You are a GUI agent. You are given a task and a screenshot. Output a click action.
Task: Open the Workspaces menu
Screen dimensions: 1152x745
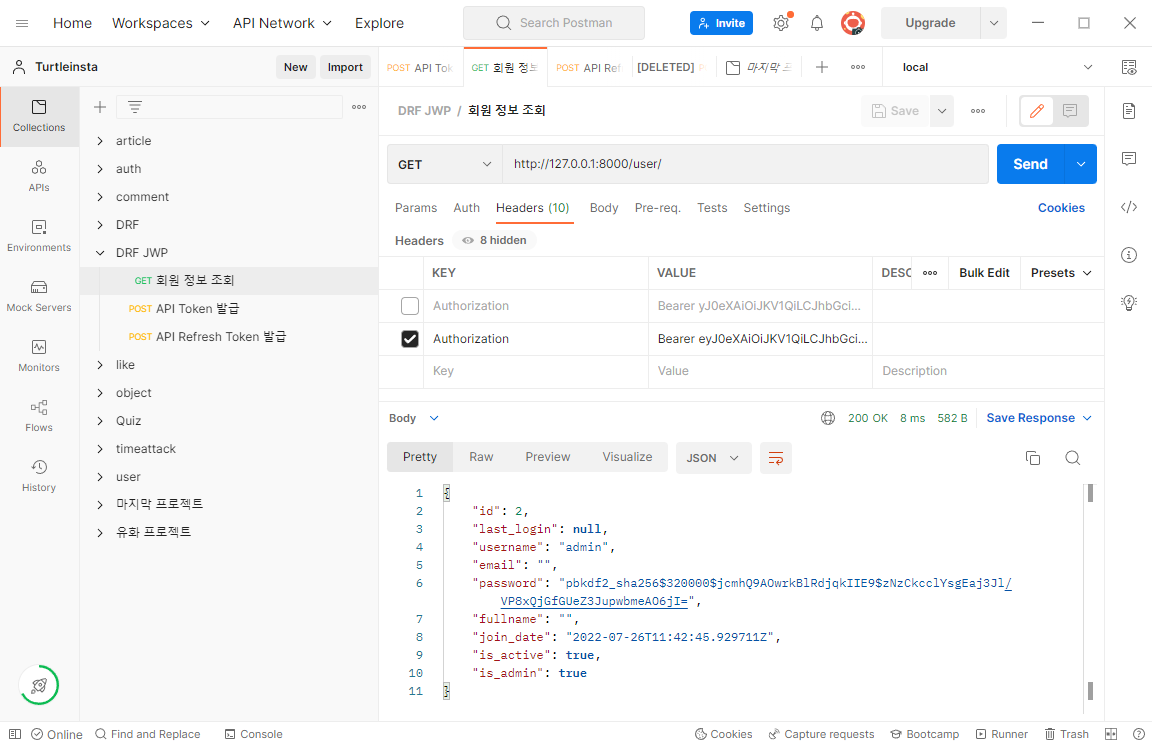[161, 24]
